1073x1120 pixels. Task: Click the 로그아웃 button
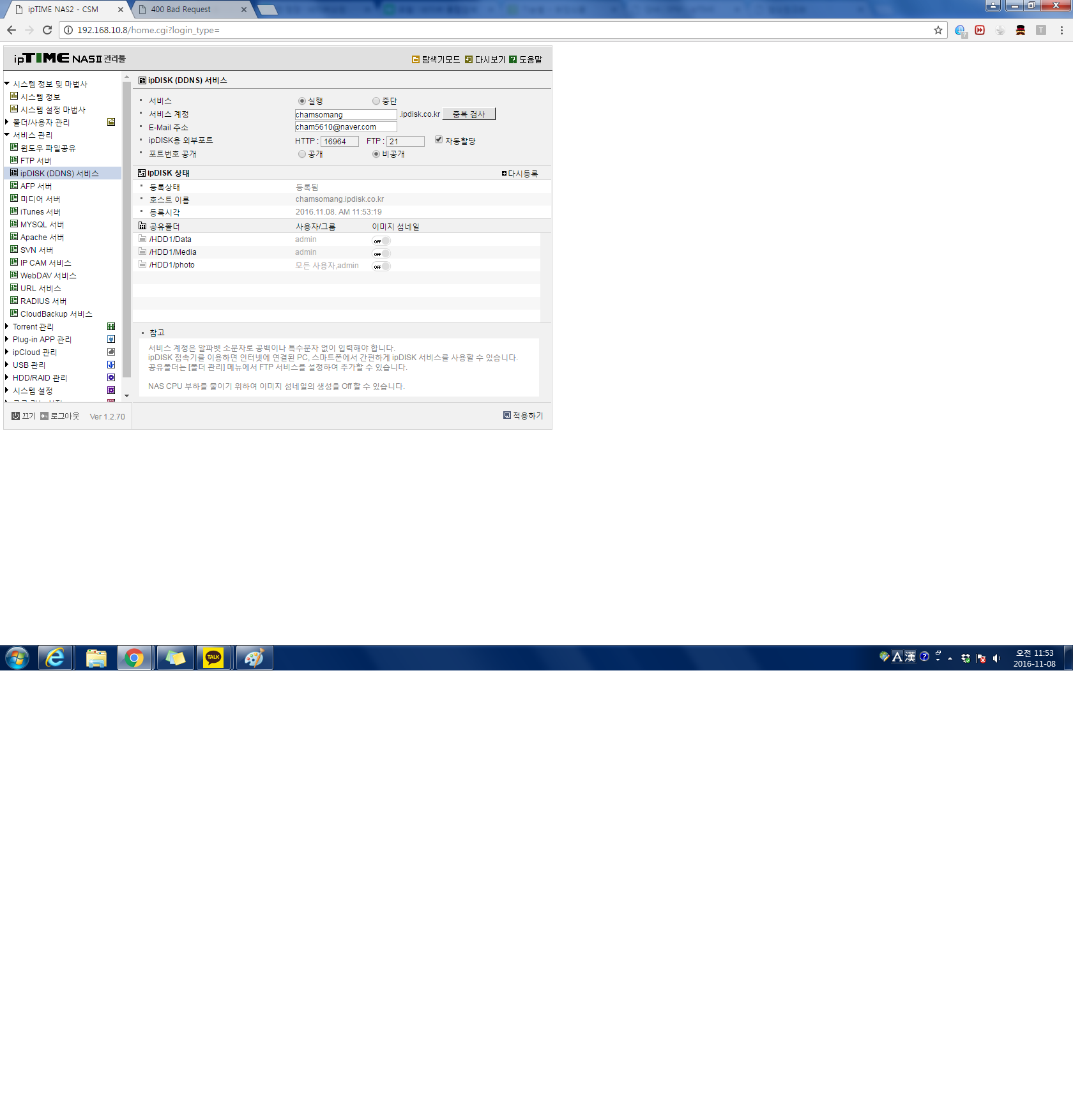pyautogui.click(x=60, y=416)
